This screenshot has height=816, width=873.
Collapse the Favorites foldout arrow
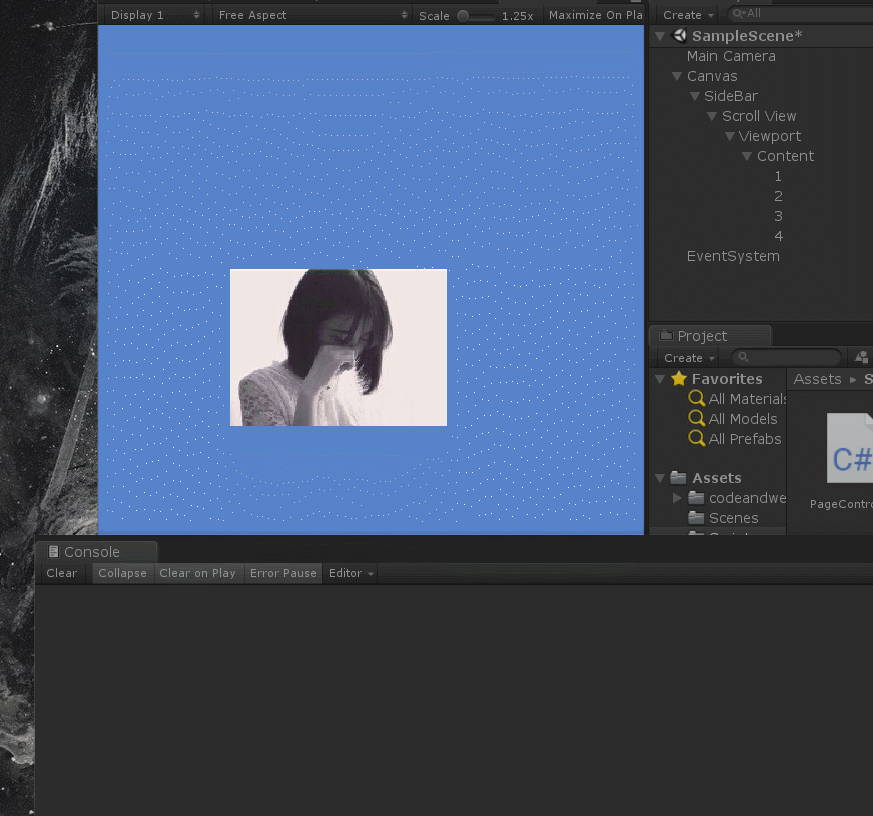[x=660, y=379]
